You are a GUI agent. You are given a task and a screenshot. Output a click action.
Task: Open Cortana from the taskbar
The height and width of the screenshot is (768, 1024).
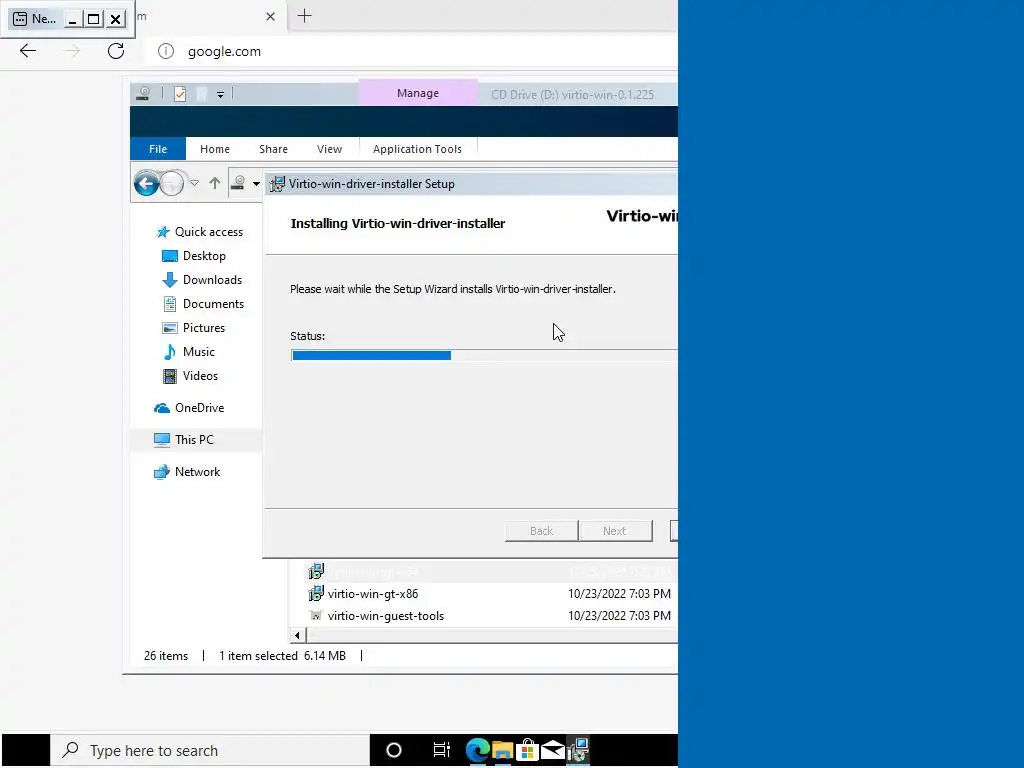tap(394, 750)
